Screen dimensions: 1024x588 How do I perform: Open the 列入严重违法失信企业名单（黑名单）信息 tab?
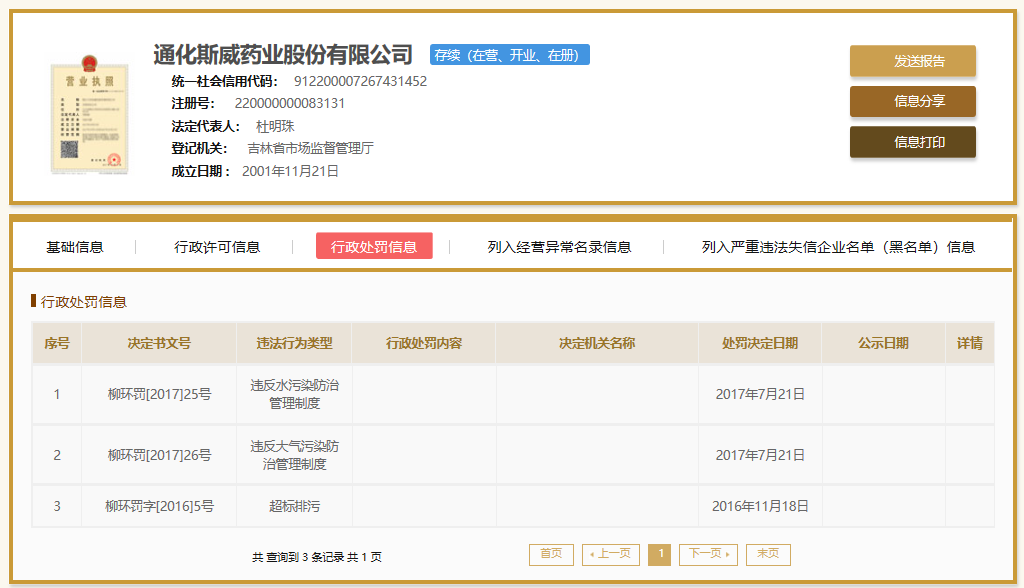pyautogui.click(x=838, y=247)
